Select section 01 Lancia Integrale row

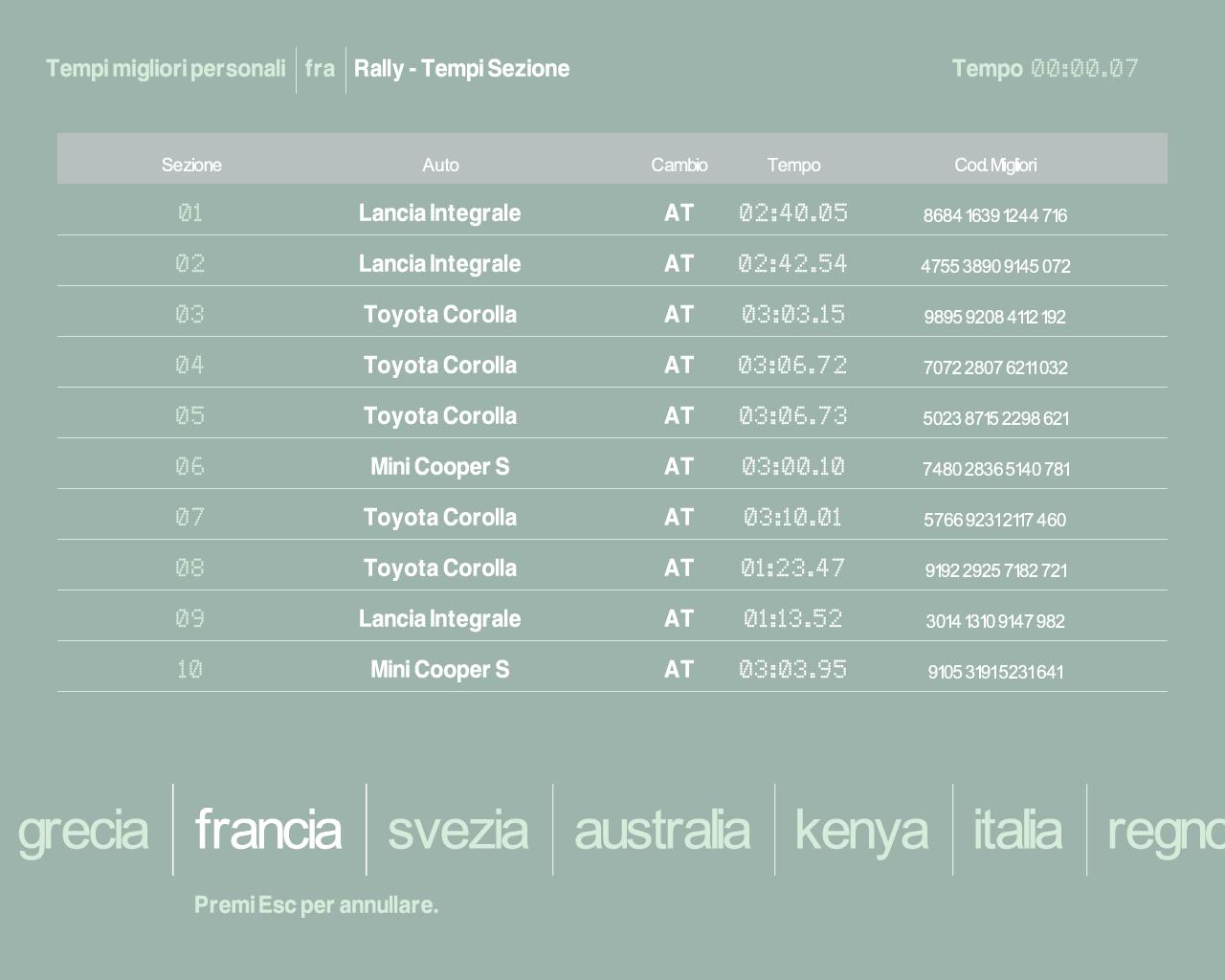tap(439, 212)
